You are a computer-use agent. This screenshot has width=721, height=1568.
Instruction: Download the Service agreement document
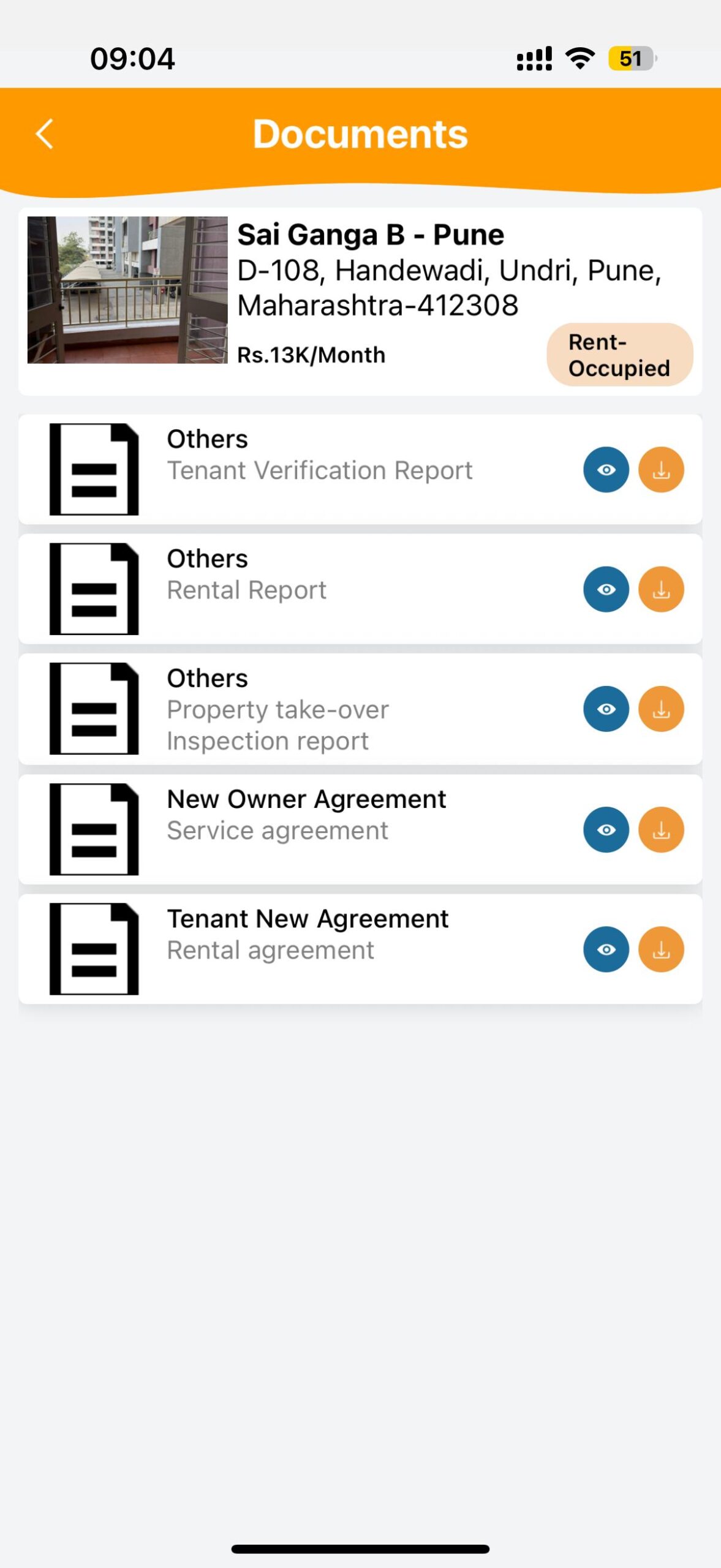661,830
